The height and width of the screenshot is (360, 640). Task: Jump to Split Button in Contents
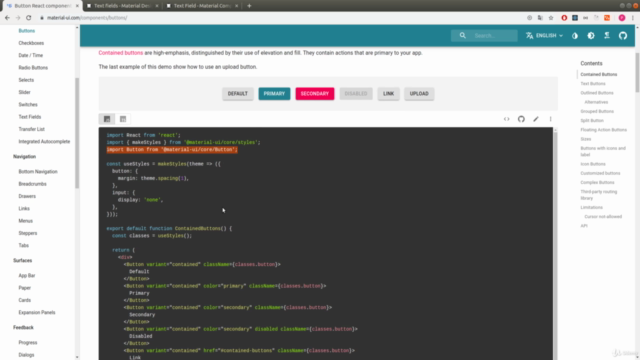point(592,121)
